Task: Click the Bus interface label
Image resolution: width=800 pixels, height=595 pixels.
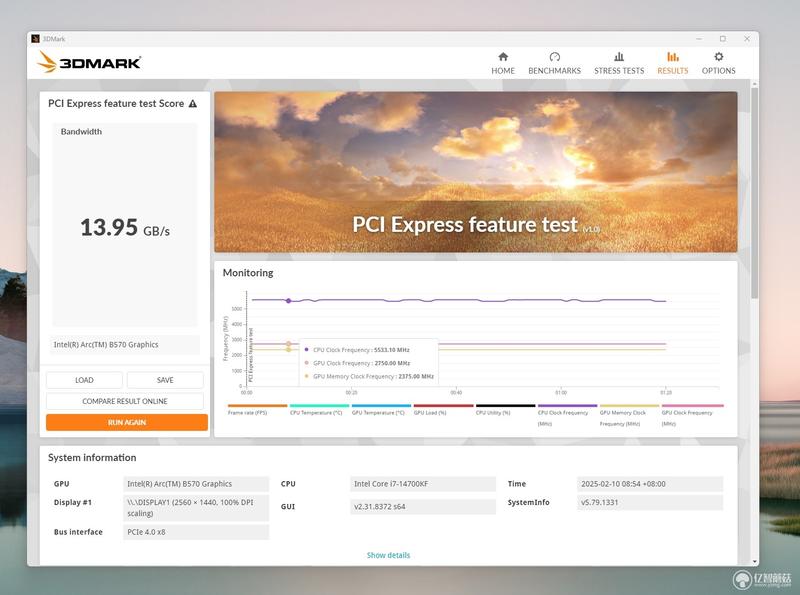Action: (78, 532)
